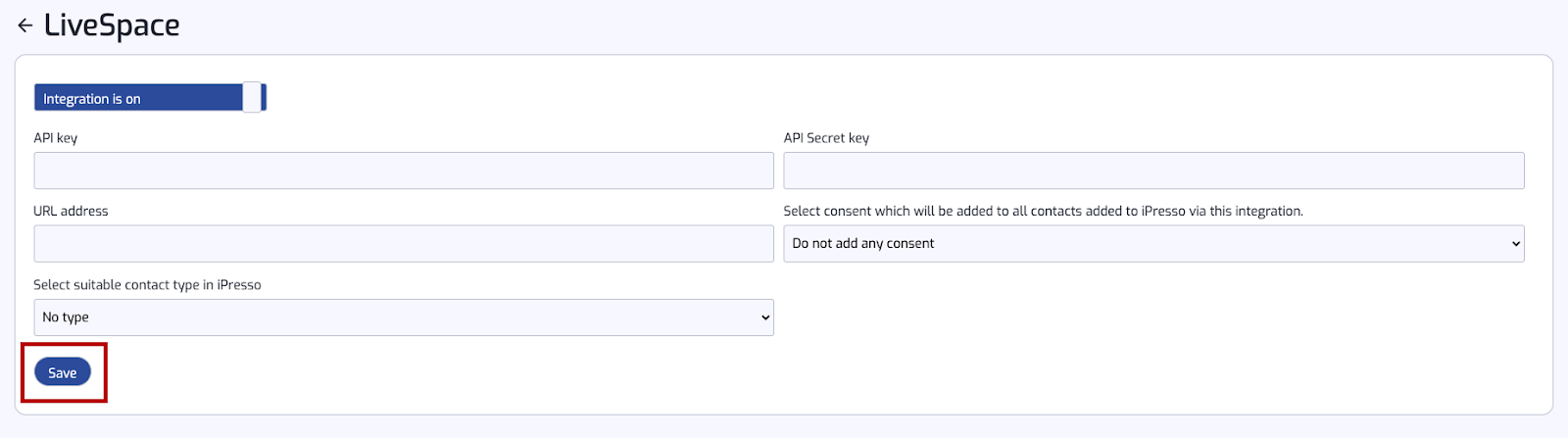Screen dimensions: 1568x438
Task: Click the 'Select consent which will be added' label
Action: point(1044,211)
